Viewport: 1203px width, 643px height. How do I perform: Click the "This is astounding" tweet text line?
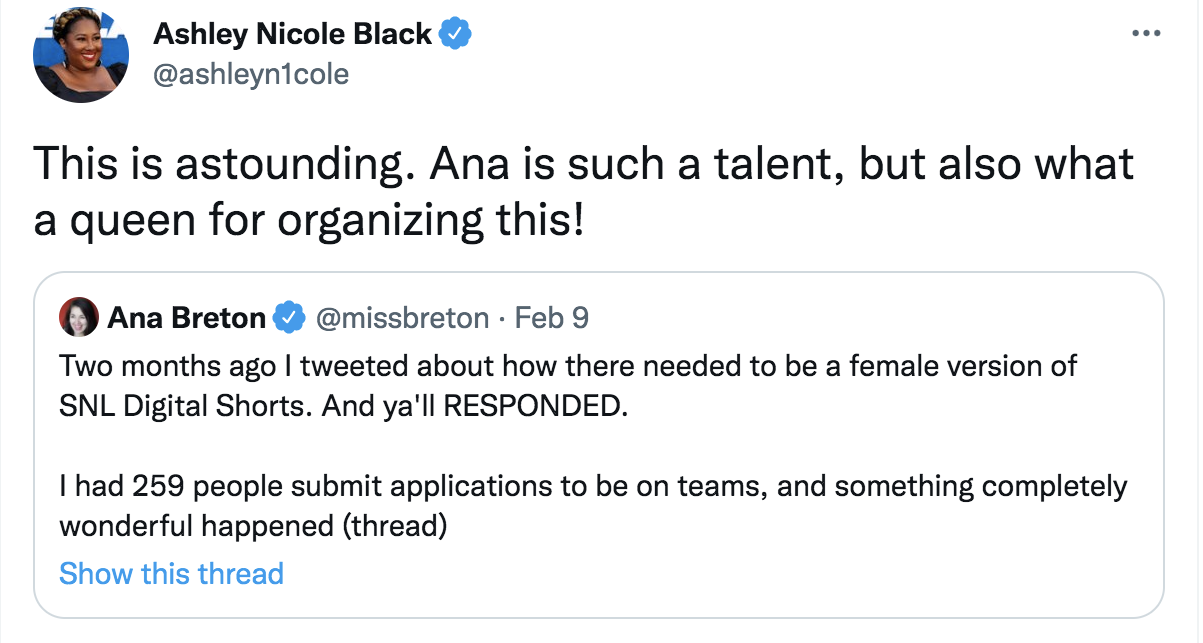pyautogui.click(x=584, y=164)
